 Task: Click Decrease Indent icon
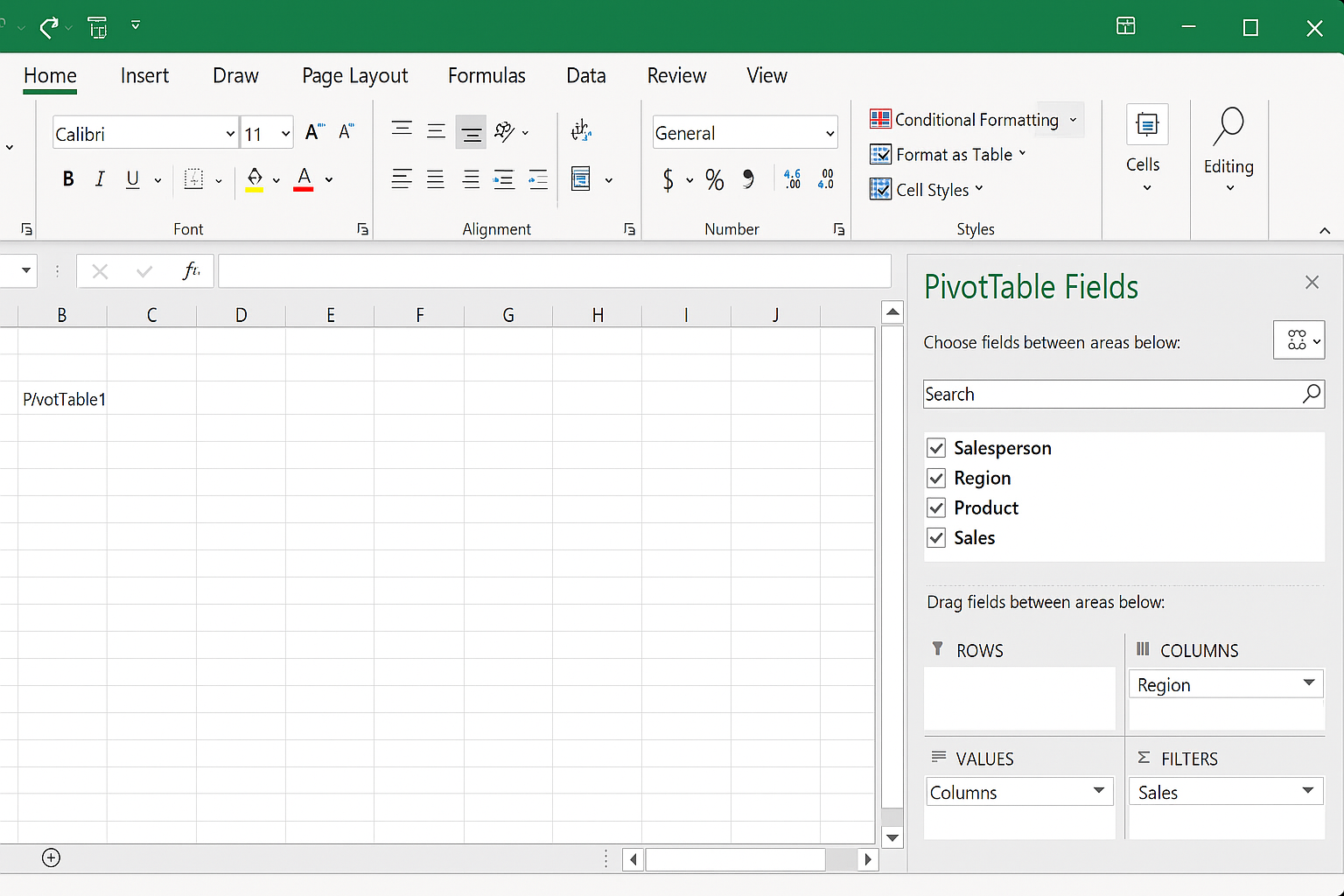coord(504,179)
